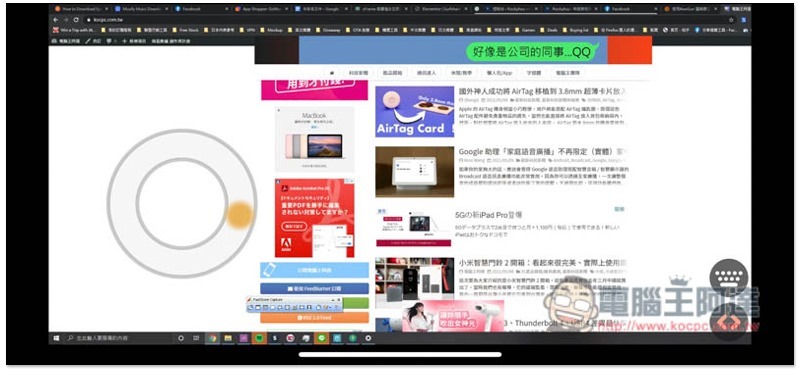Tap the orange code-brackets floating button
The height and width of the screenshot is (369, 800).
(729, 323)
